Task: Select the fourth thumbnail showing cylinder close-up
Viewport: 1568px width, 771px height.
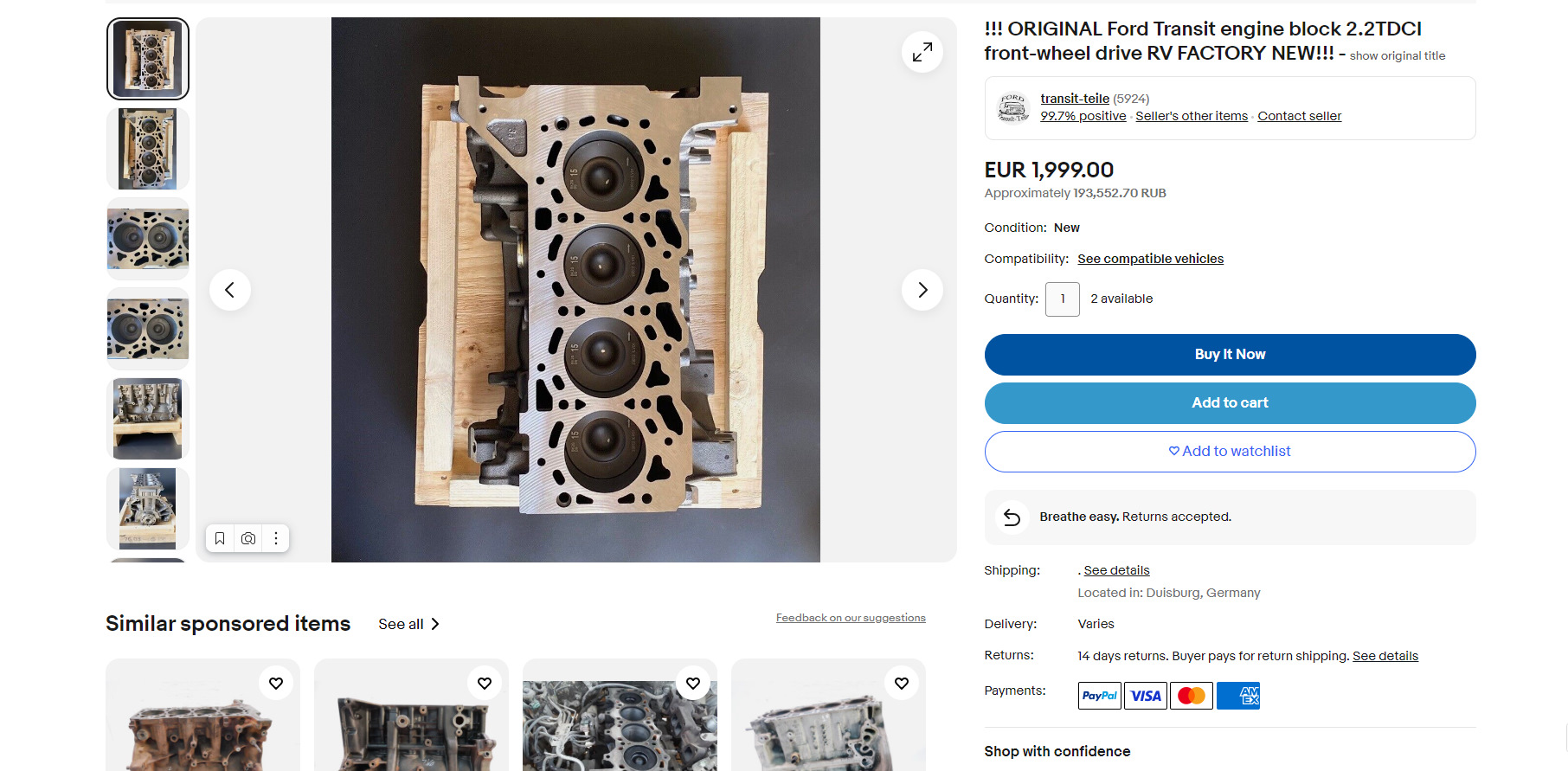Action: 148,329
